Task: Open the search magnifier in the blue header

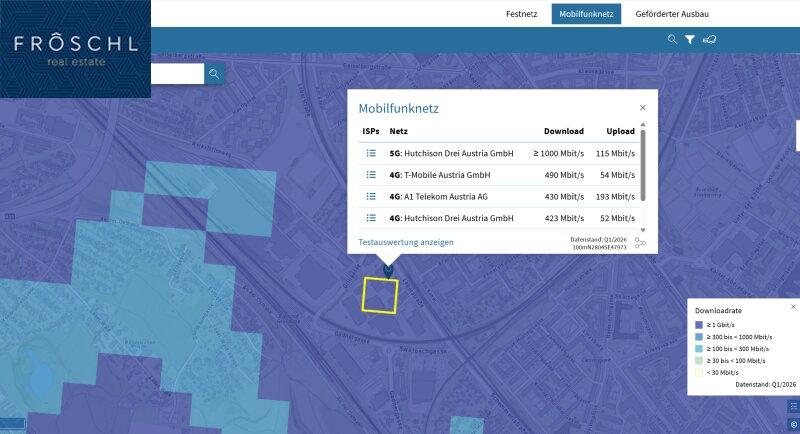Action: point(672,39)
